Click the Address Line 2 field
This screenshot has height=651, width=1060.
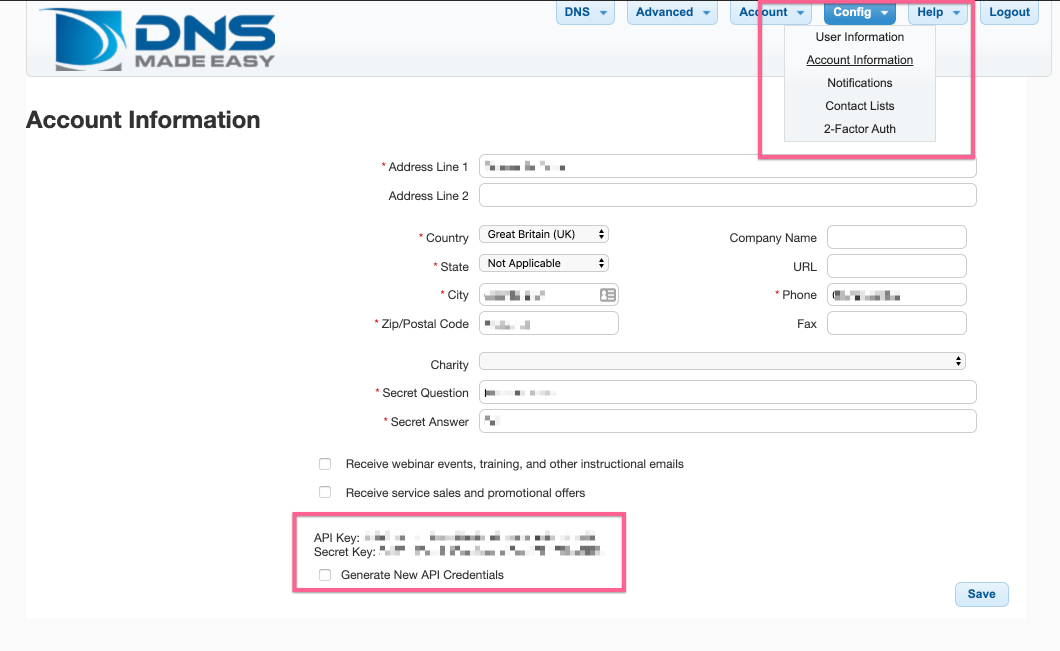click(727, 195)
